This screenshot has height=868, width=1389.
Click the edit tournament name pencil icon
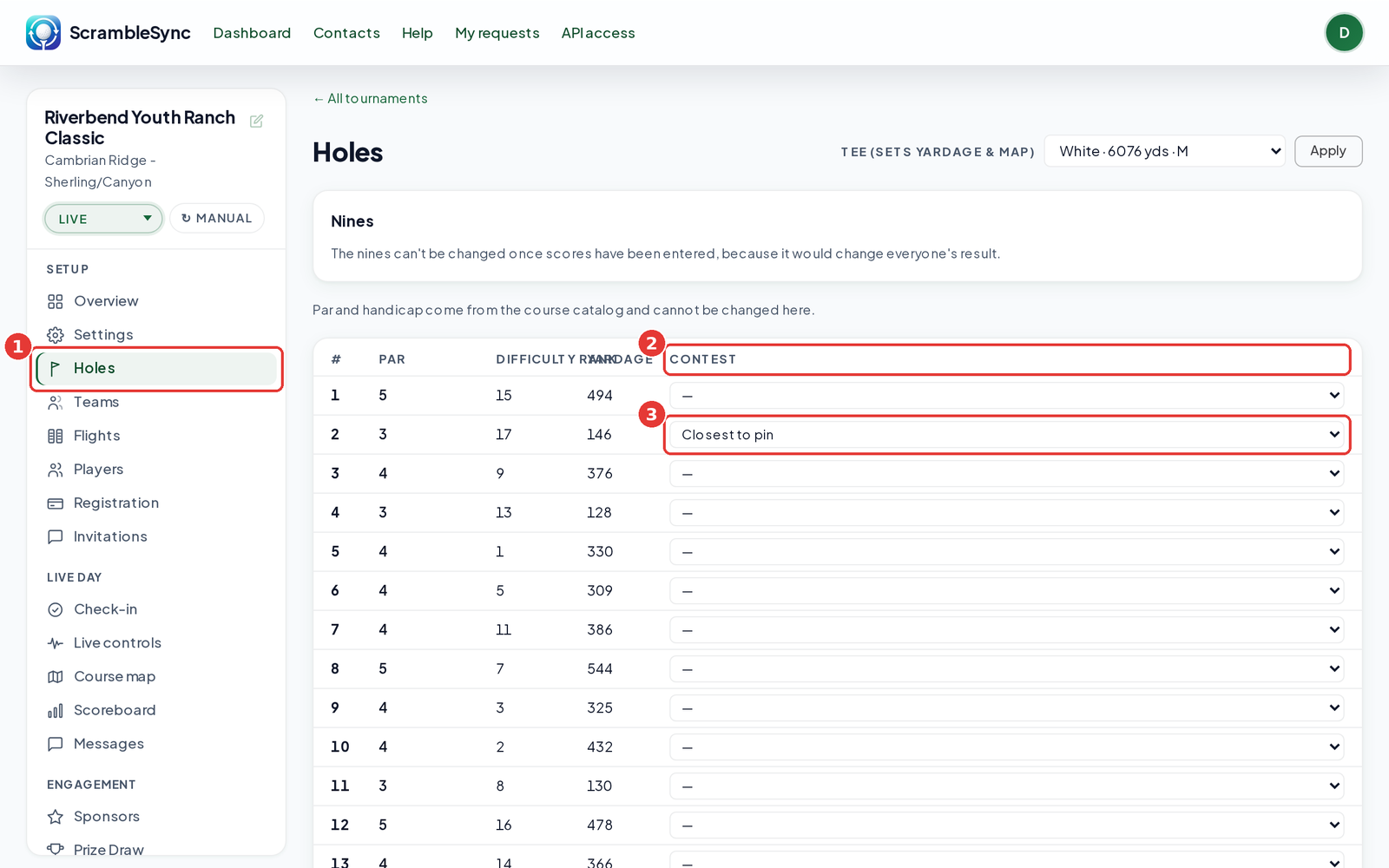pyautogui.click(x=256, y=122)
